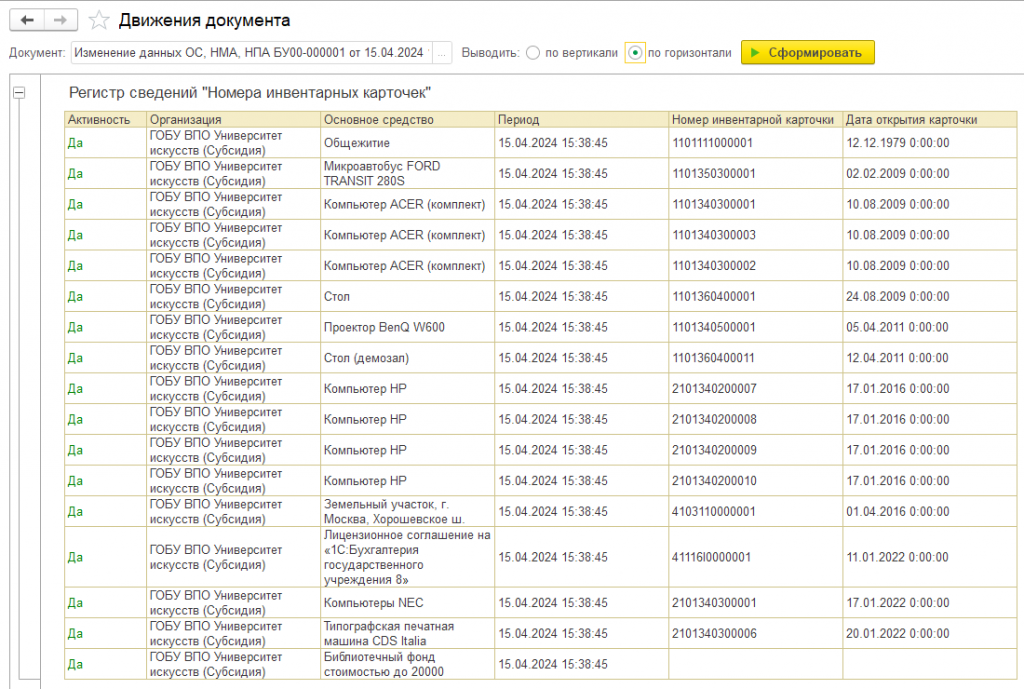Click inventory card number 1101340300002
Viewport: 1024px width, 689px height.
(x=756, y=266)
